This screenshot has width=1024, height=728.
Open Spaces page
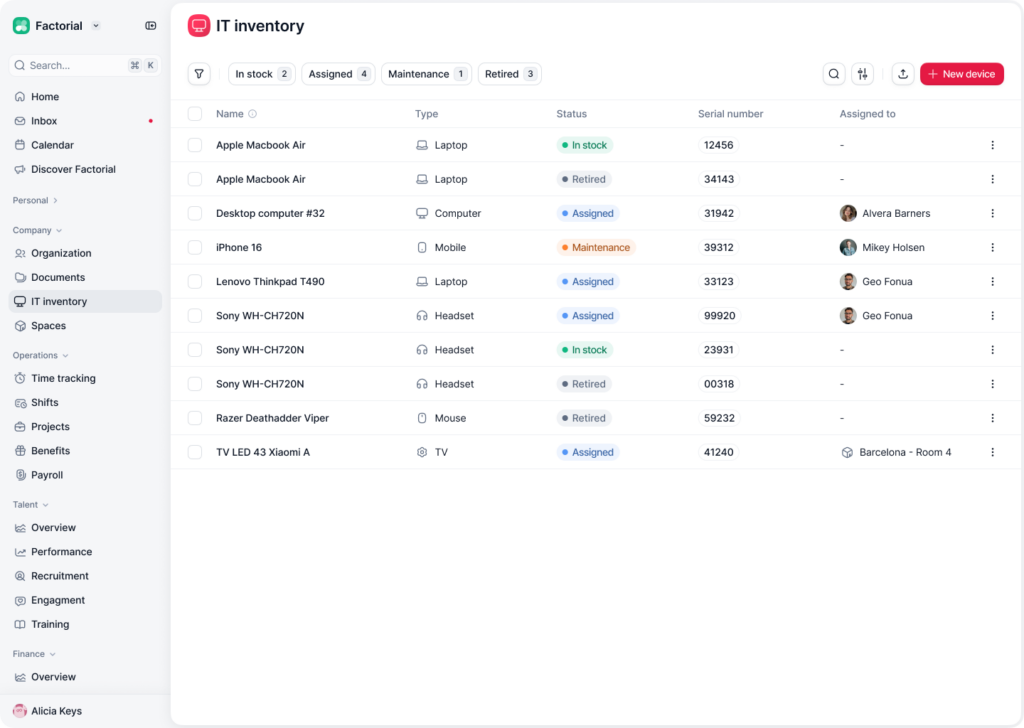[x=85, y=326]
